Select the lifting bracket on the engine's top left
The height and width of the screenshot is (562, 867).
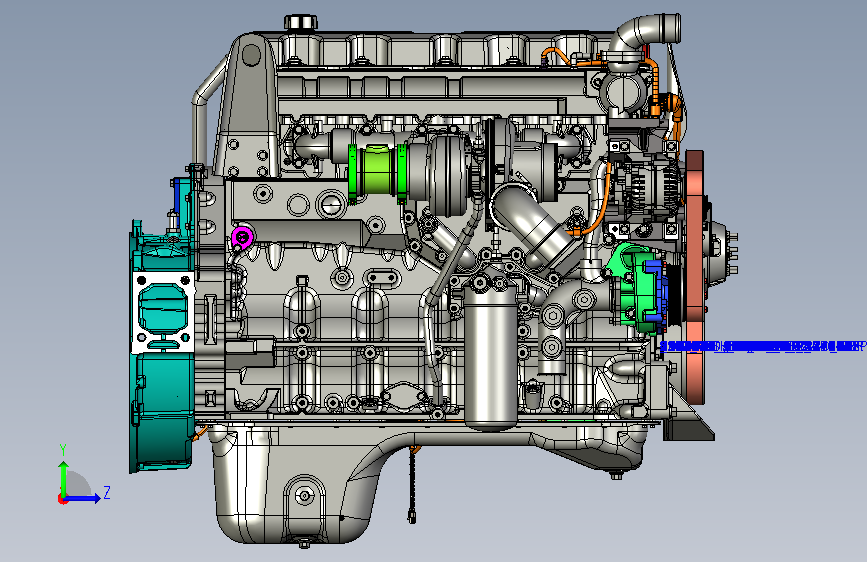coord(248,105)
